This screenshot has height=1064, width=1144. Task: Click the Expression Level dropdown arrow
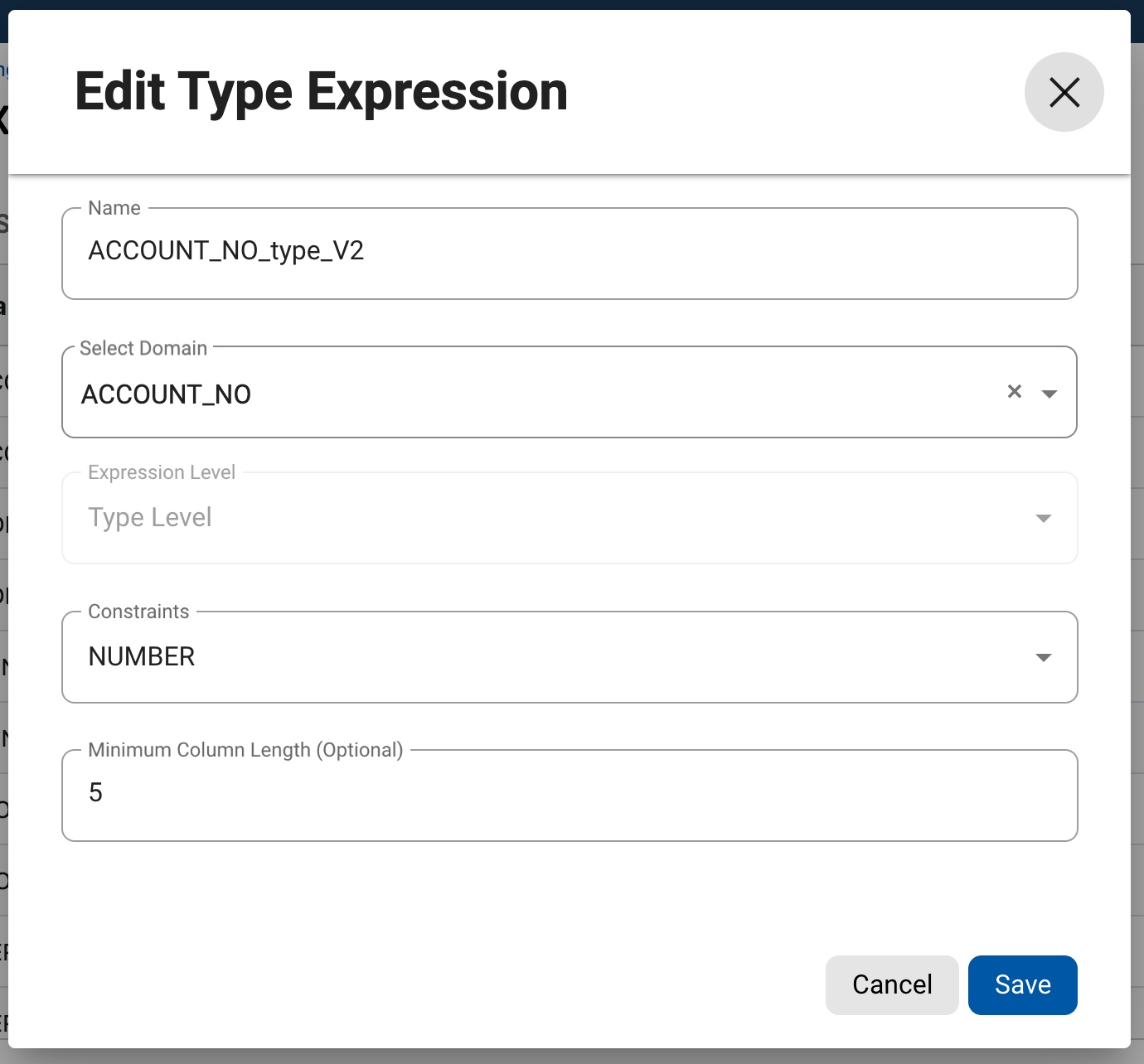pyautogui.click(x=1043, y=518)
